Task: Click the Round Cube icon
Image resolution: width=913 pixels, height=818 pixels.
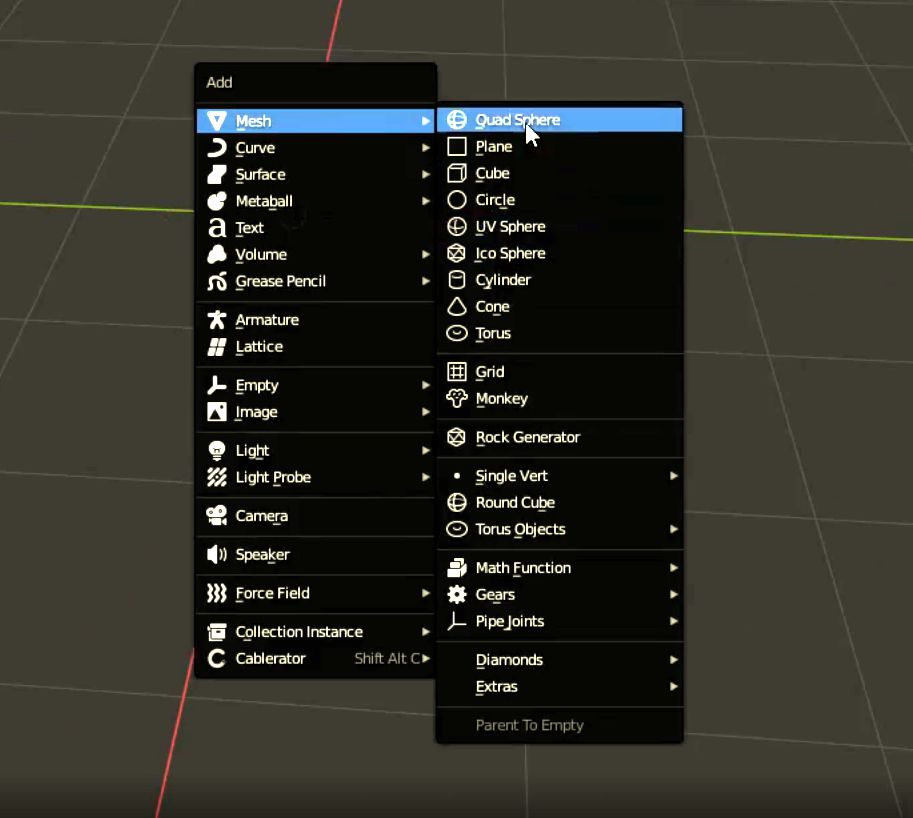Action: [x=456, y=502]
